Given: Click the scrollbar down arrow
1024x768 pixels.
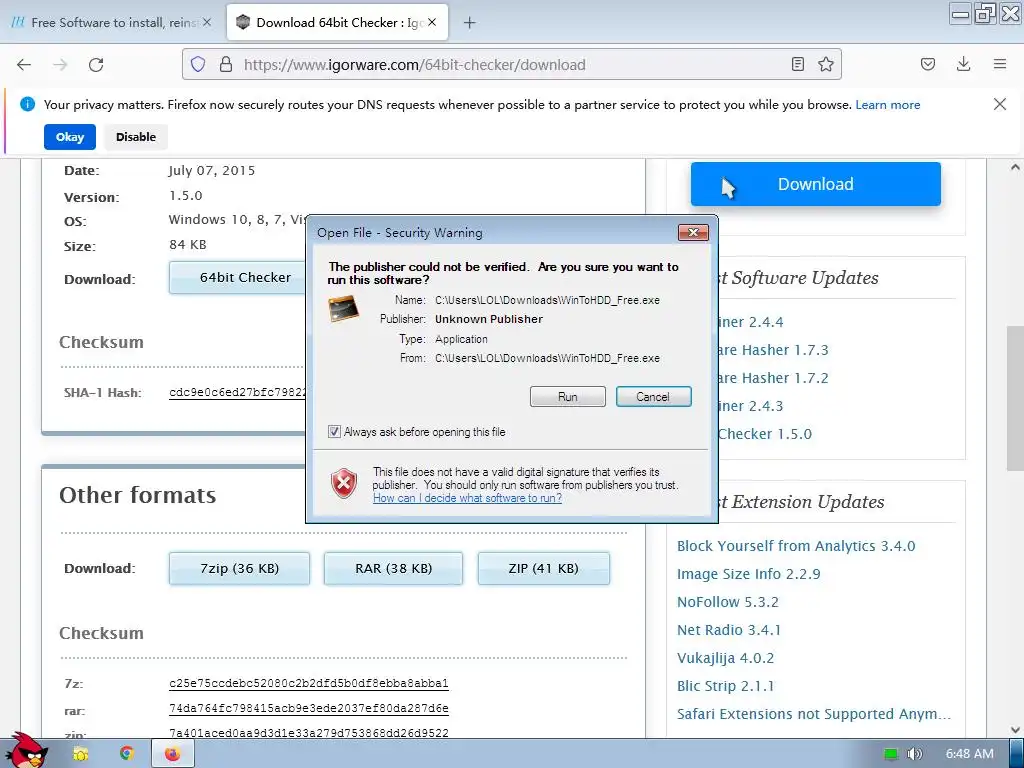Looking at the screenshot, I should pos(1015,729).
